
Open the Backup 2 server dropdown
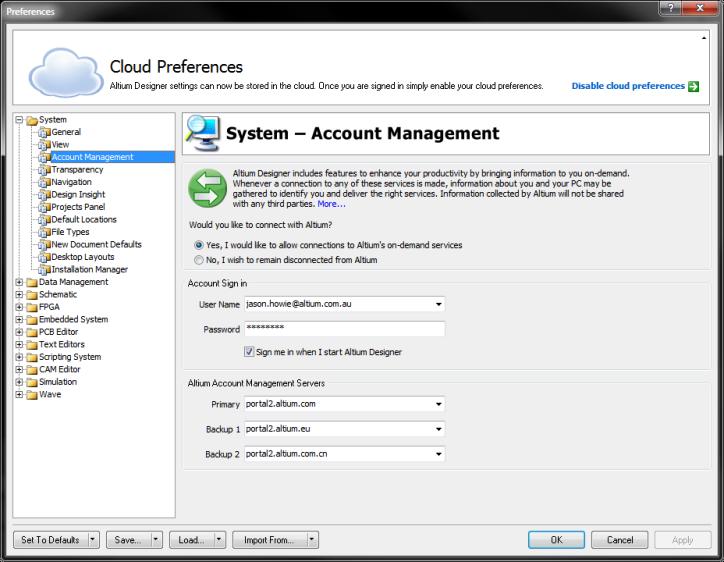click(438, 454)
